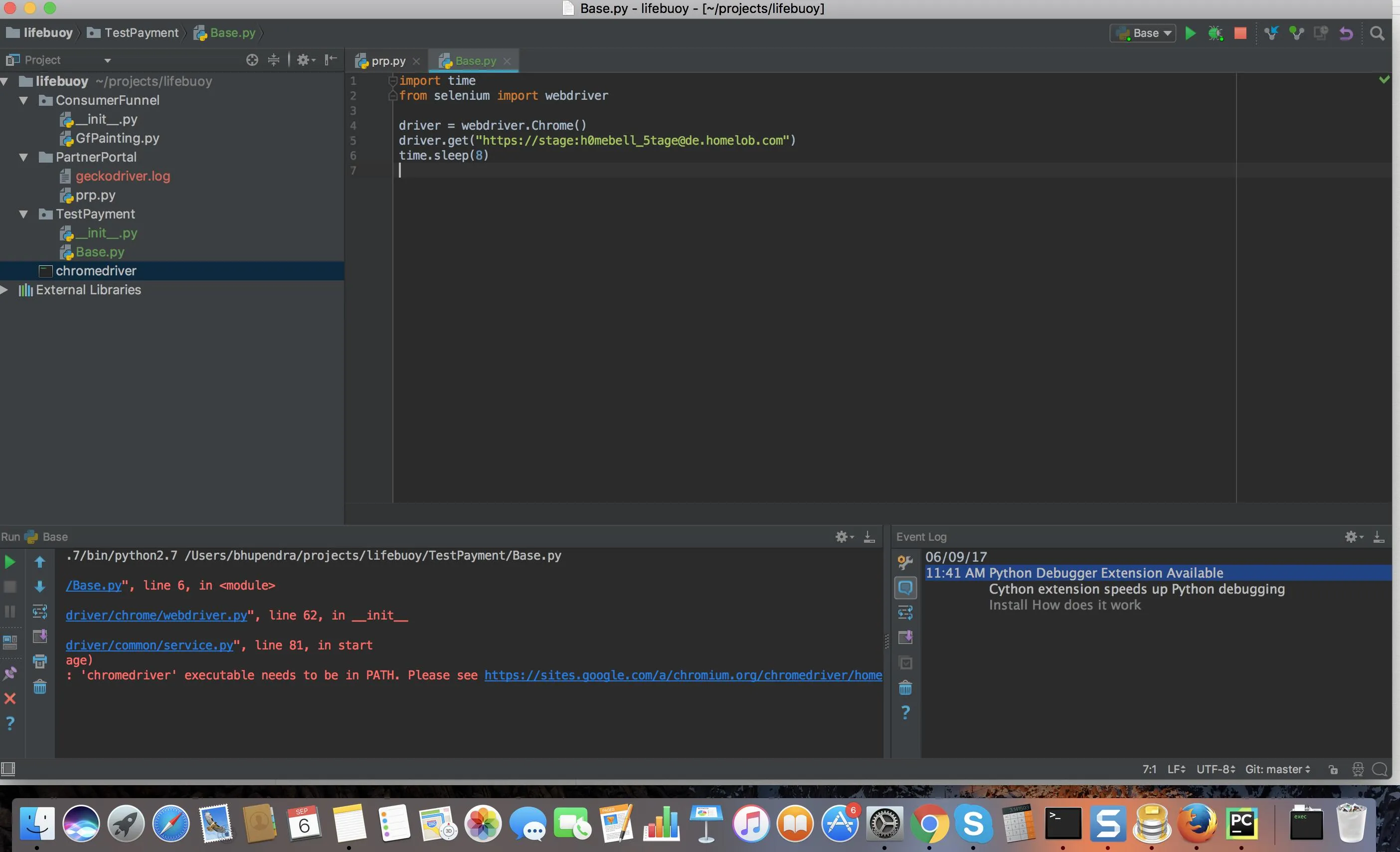Open Search Everywhere magnifier icon

[x=1377, y=33]
